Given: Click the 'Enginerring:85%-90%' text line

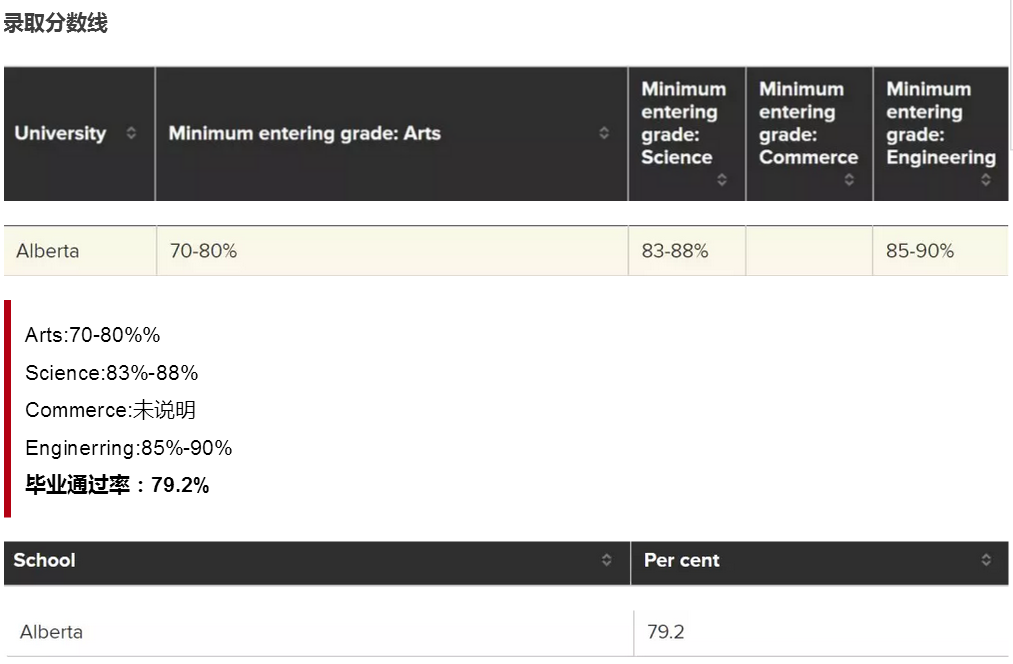Looking at the screenshot, I should click(x=129, y=448).
